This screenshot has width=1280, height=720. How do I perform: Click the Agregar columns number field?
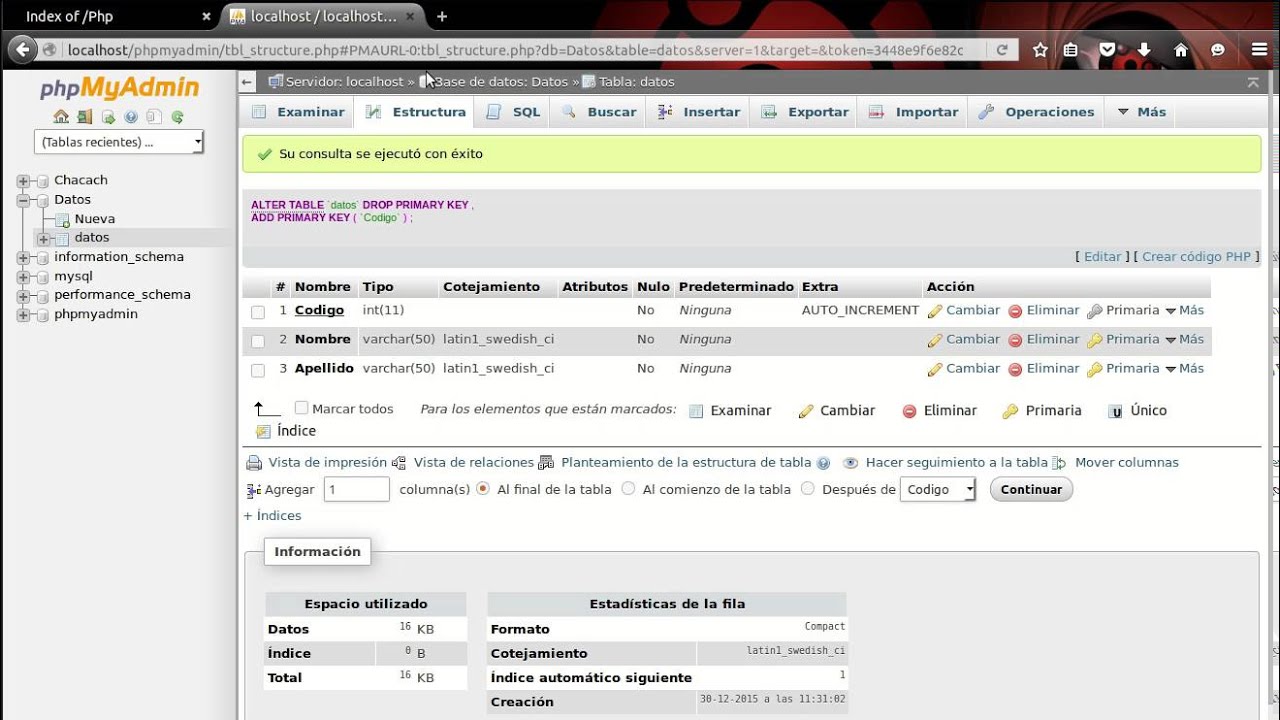coord(356,489)
